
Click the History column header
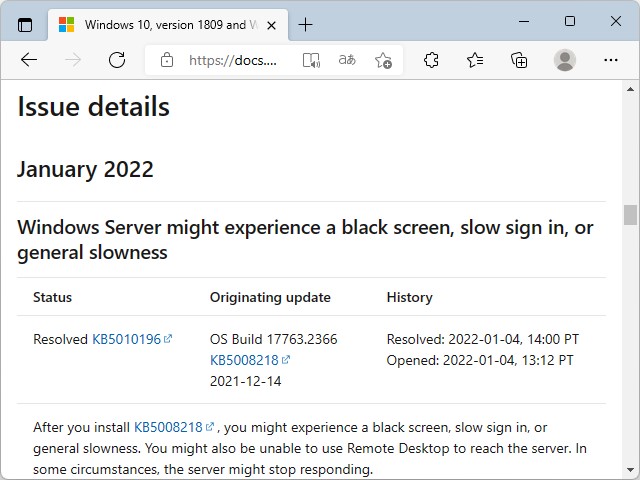(409, 297)
